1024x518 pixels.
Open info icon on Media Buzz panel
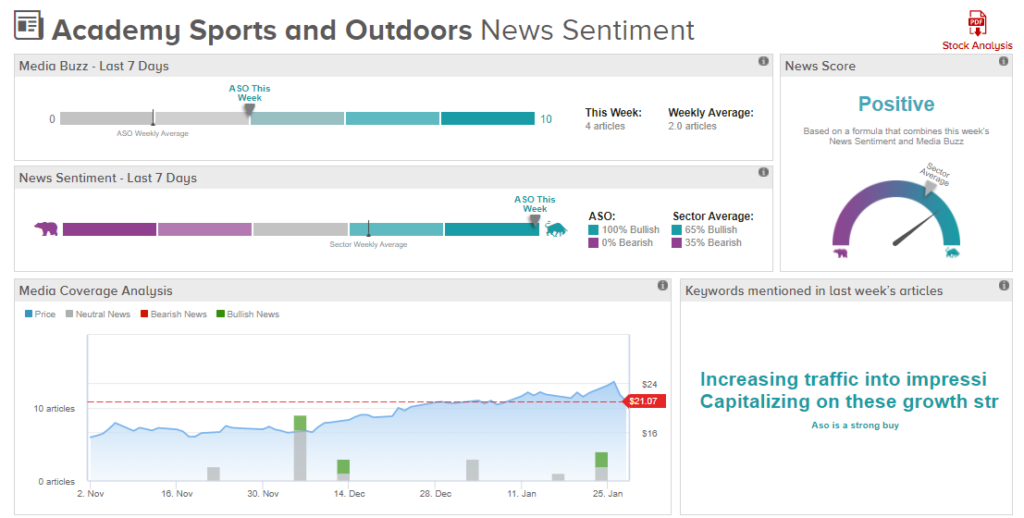763,61
